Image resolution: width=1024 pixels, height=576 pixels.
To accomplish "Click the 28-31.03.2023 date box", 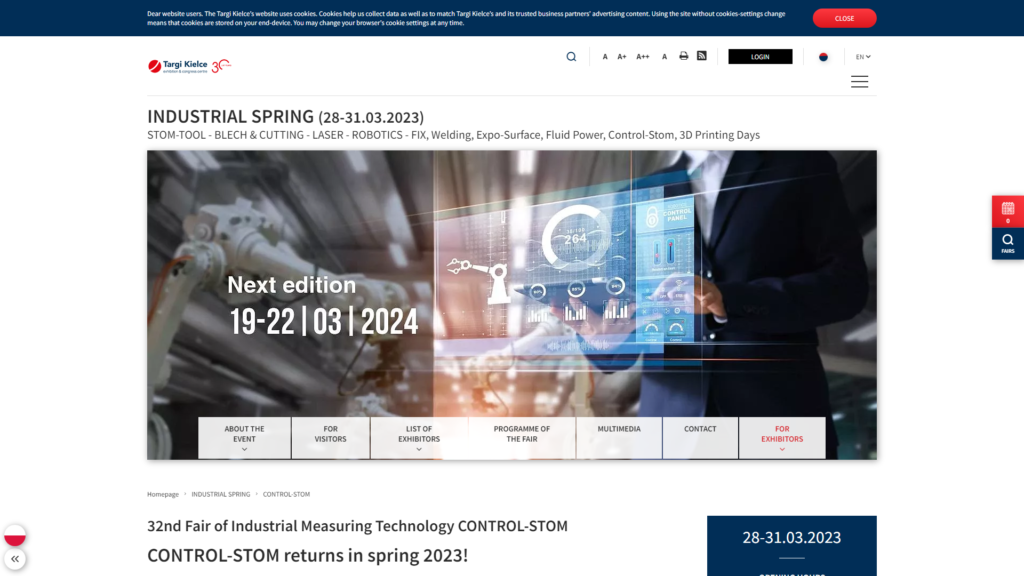I will tap(792, 545).
